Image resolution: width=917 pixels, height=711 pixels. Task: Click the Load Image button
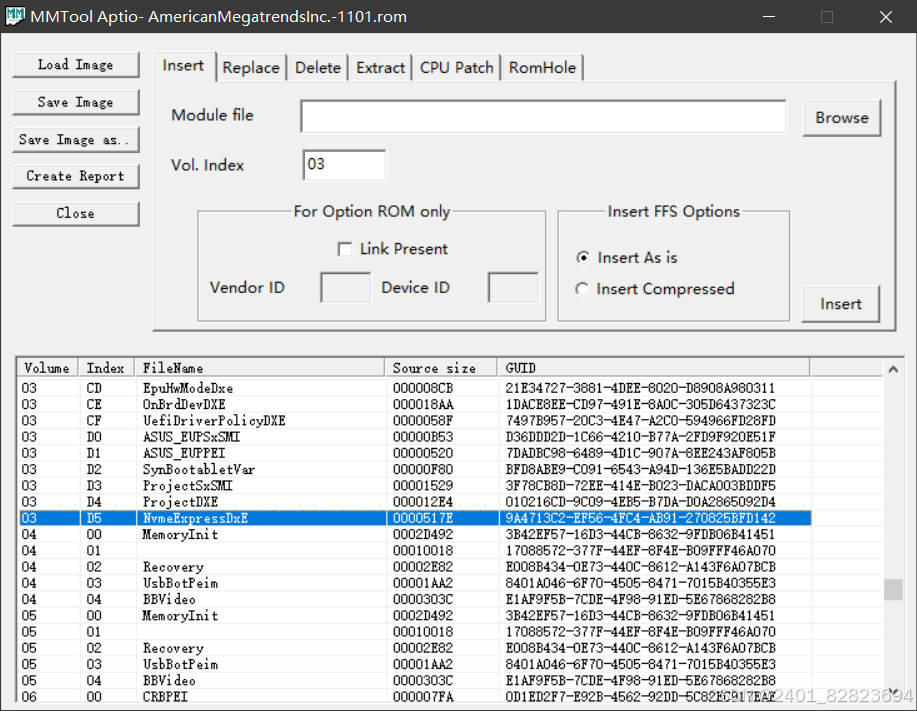pyautogui.click(x=76, y=65)
